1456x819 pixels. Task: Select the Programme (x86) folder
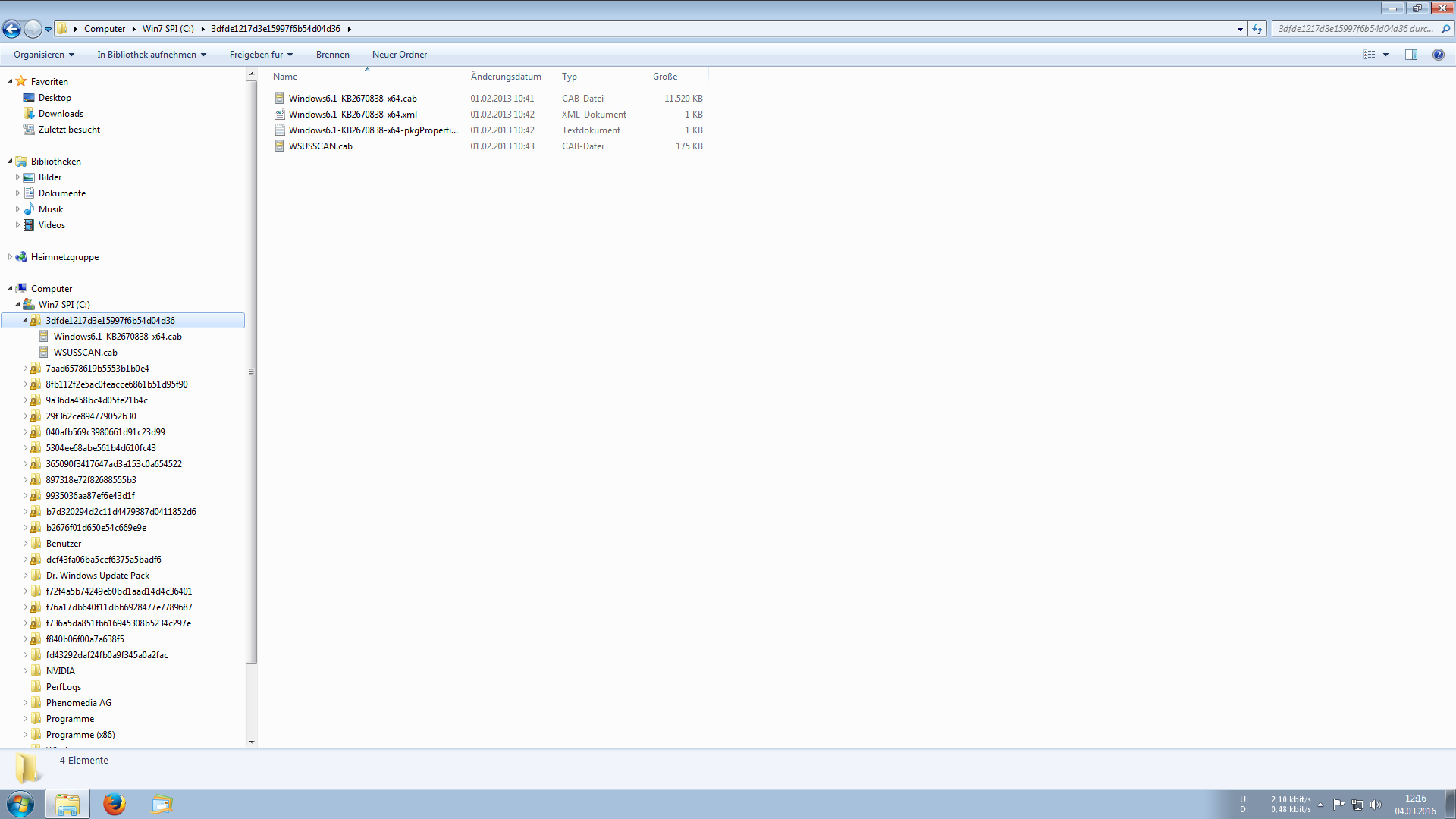coord(80,735)
